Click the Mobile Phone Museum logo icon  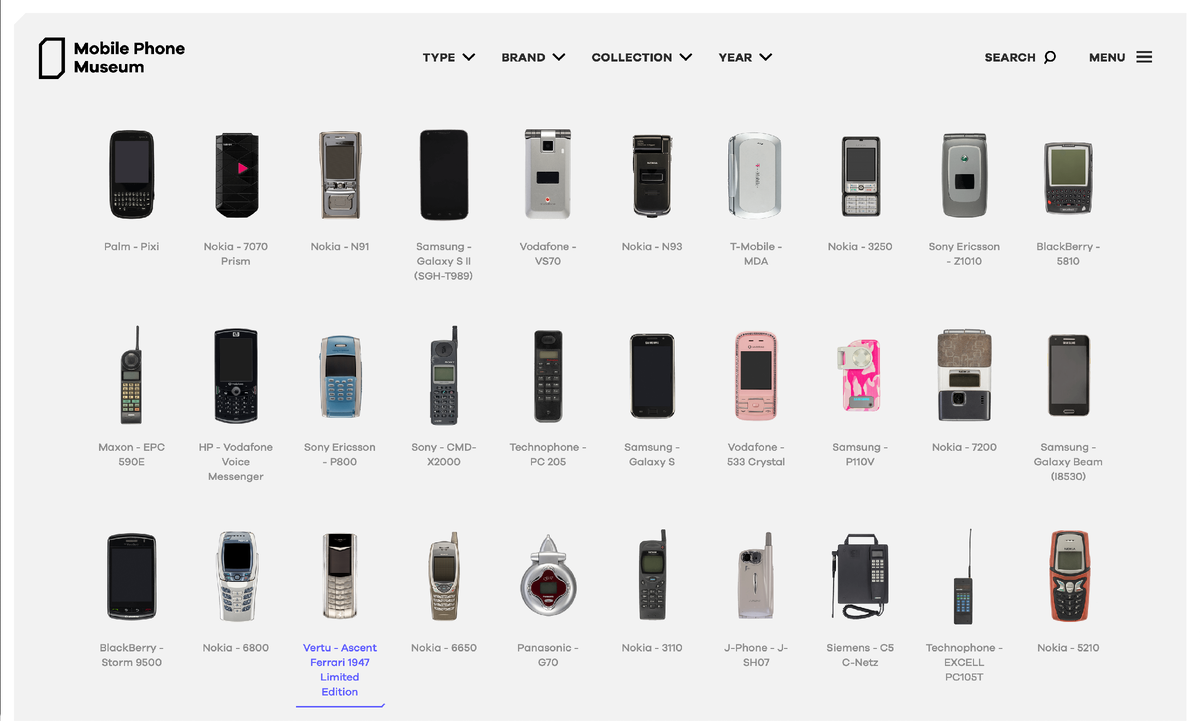pos(51,58)
